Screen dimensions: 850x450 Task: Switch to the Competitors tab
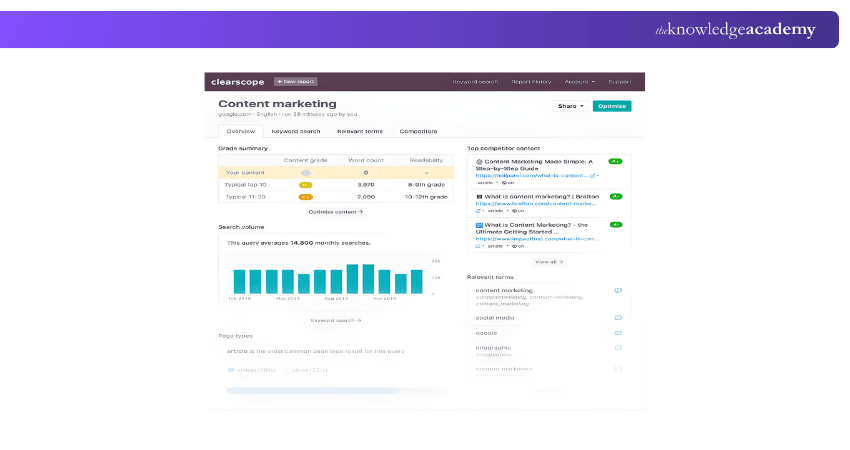click(x=418, y=131)
